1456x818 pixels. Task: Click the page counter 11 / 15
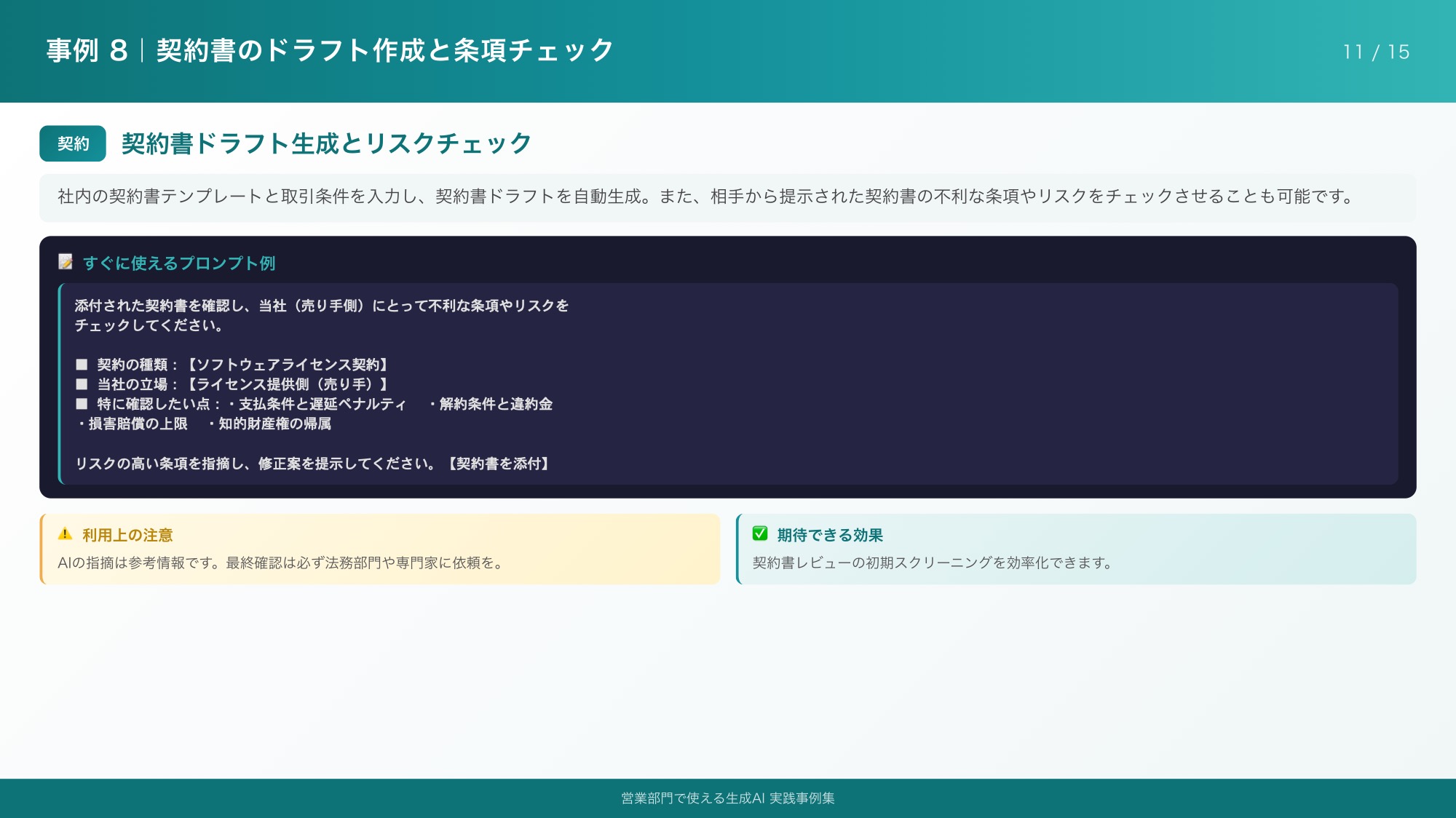point(1376,52)
